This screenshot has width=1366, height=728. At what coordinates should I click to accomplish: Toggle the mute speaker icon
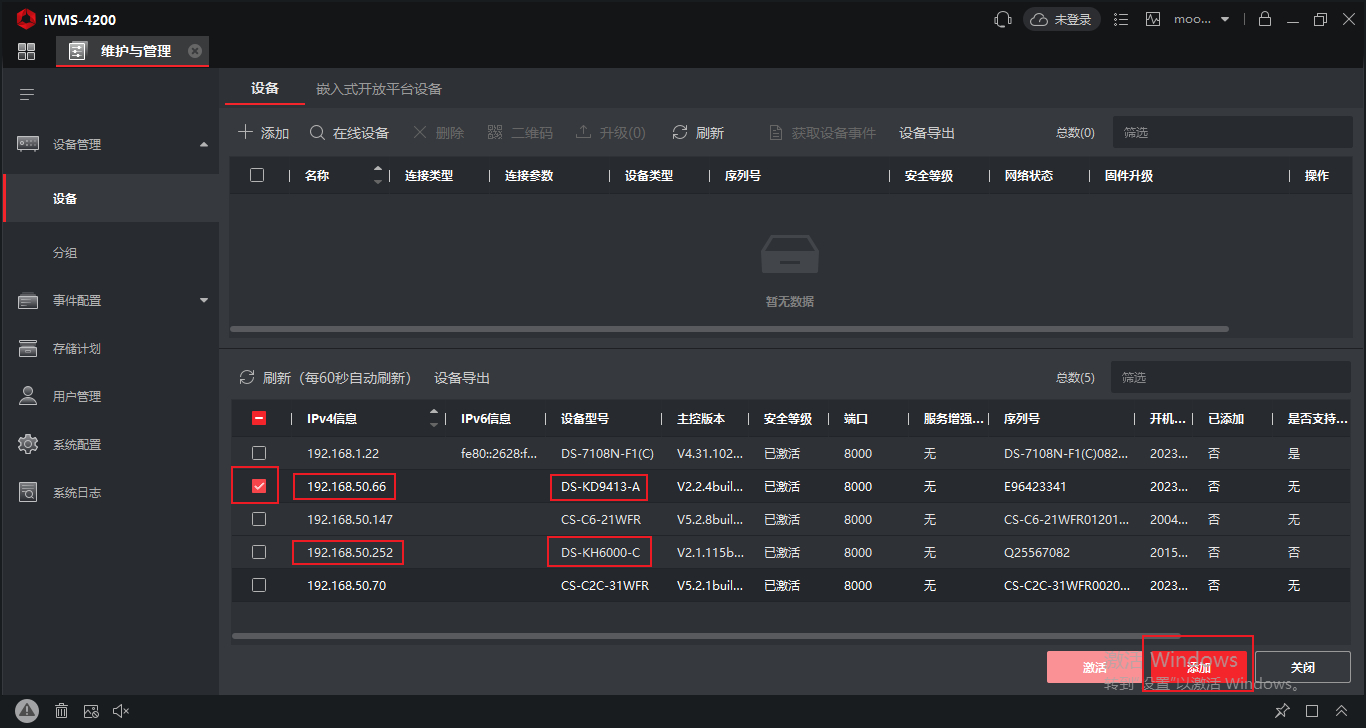click(121, 711)
